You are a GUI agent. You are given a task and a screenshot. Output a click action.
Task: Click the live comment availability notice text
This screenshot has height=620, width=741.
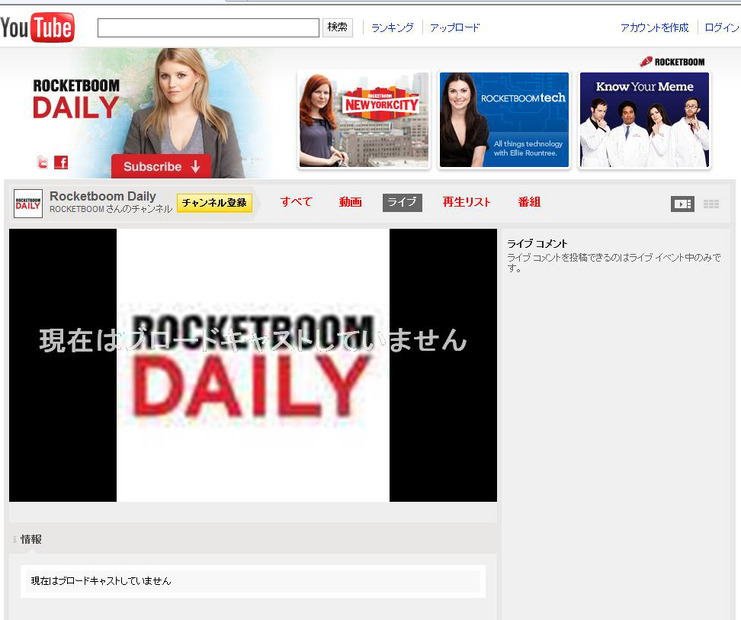[614, 262]
